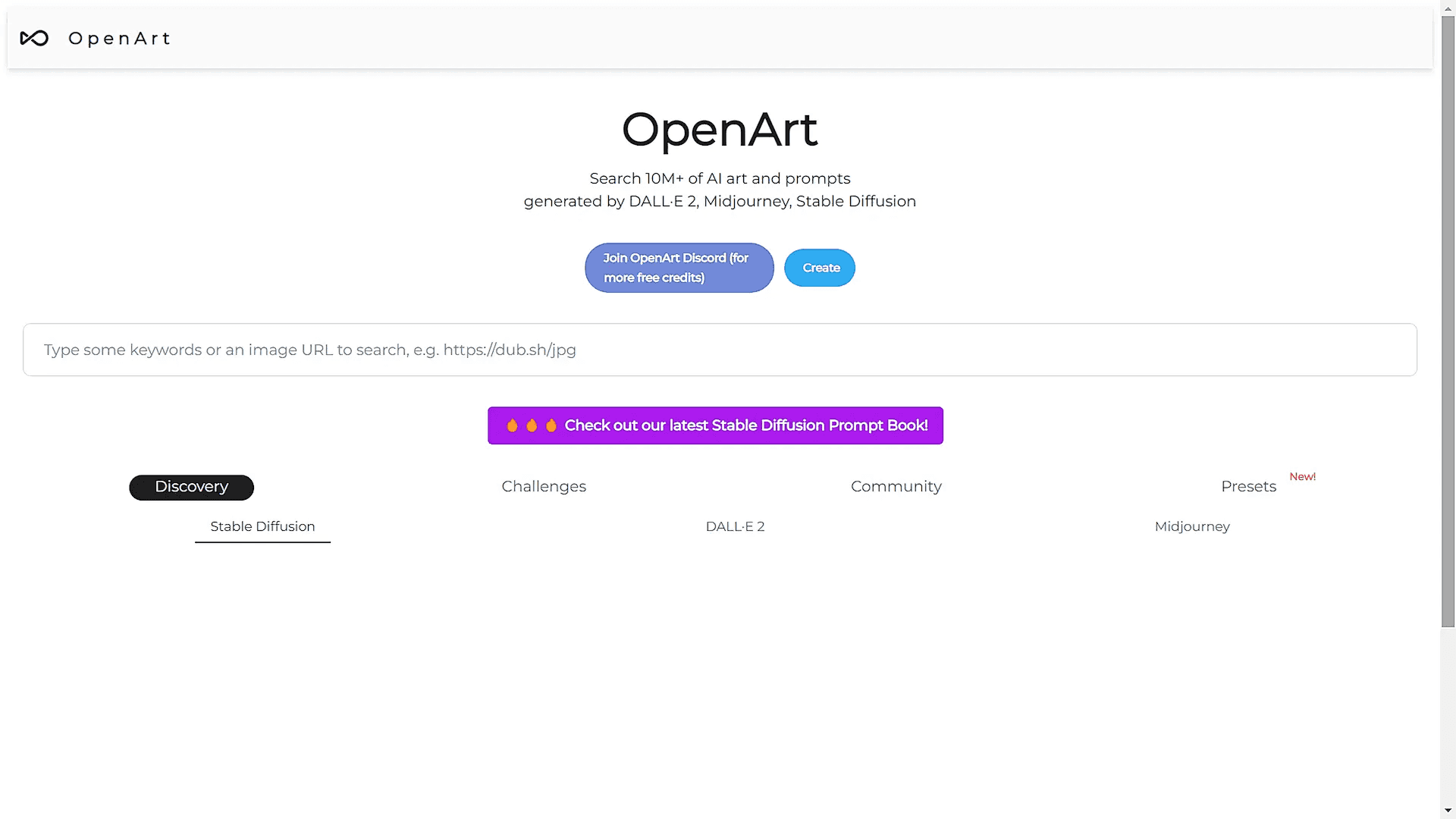
Task: Open the Community tab
Action: (x=896, y=487)
